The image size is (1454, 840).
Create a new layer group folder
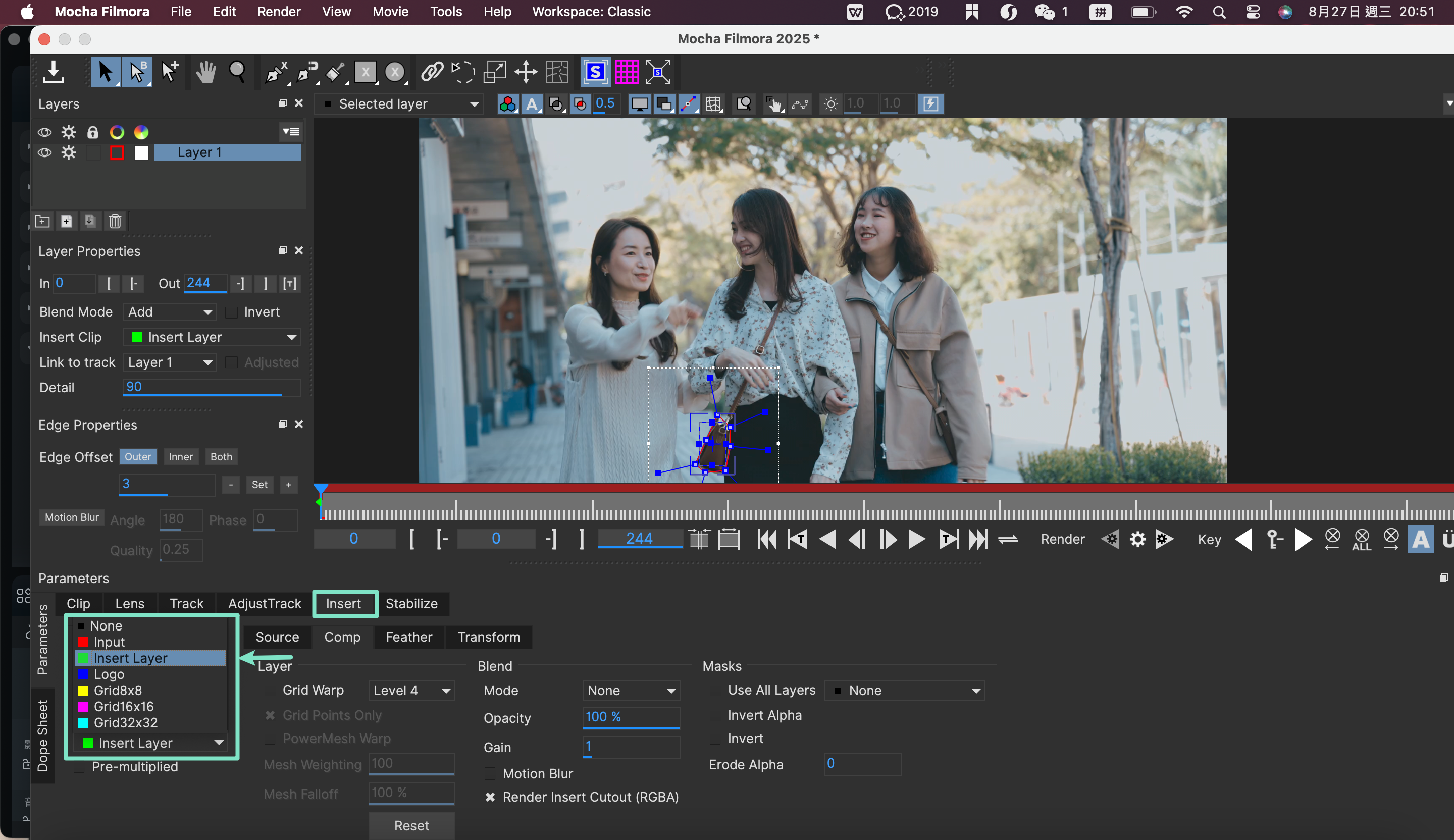pos(43,221)
